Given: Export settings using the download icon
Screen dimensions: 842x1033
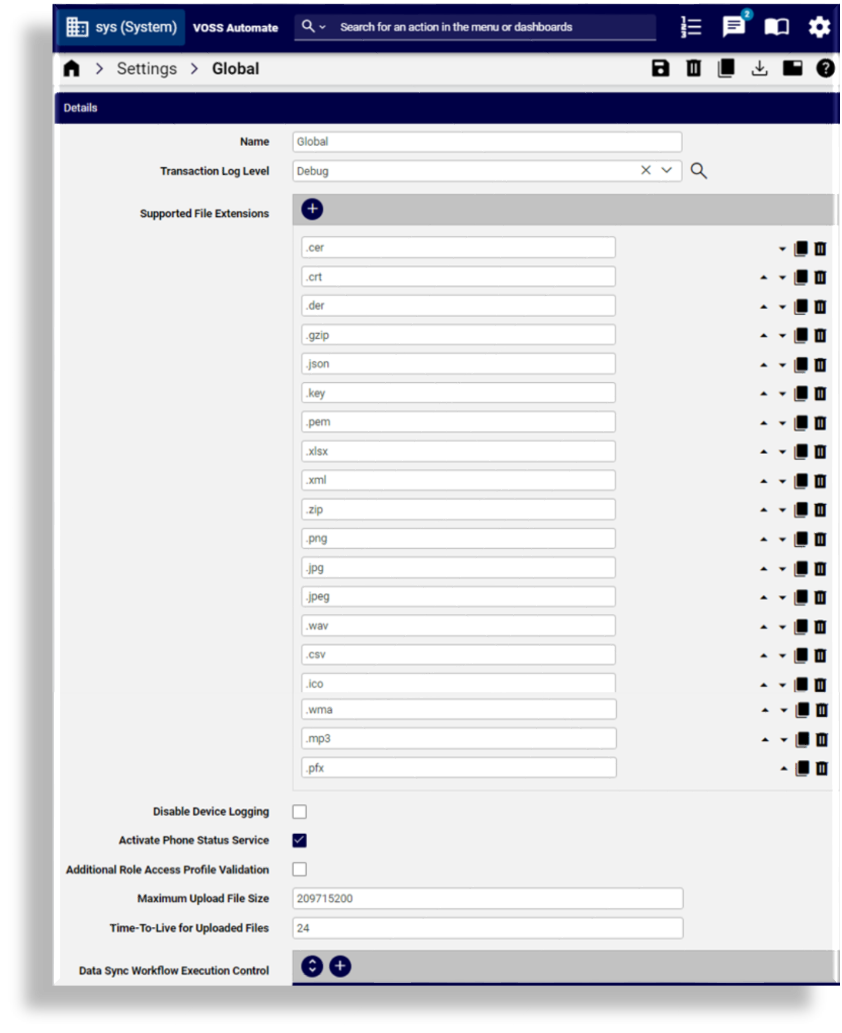Looking at the screenshot, I should 759,68.
